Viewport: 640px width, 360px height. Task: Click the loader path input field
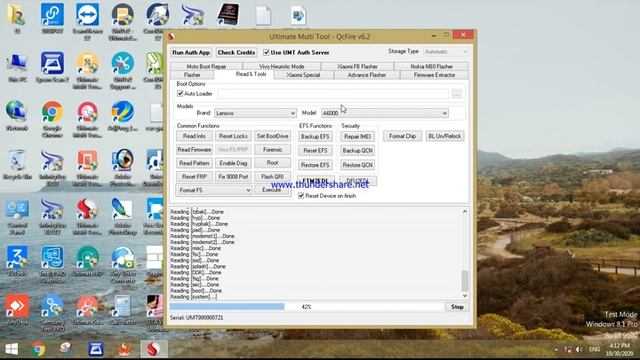pyautogui.click(x=333, y=94)
